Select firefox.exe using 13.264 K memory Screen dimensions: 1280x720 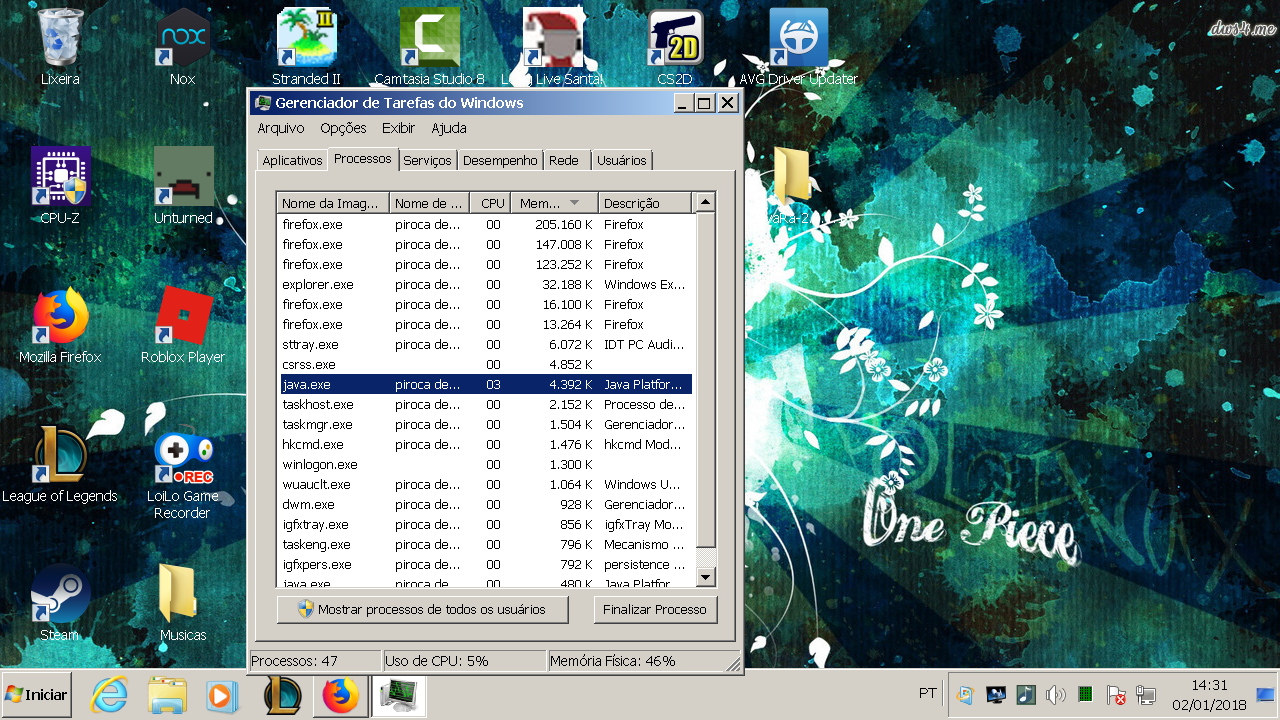pyautogui.click(x=484, y=324)
